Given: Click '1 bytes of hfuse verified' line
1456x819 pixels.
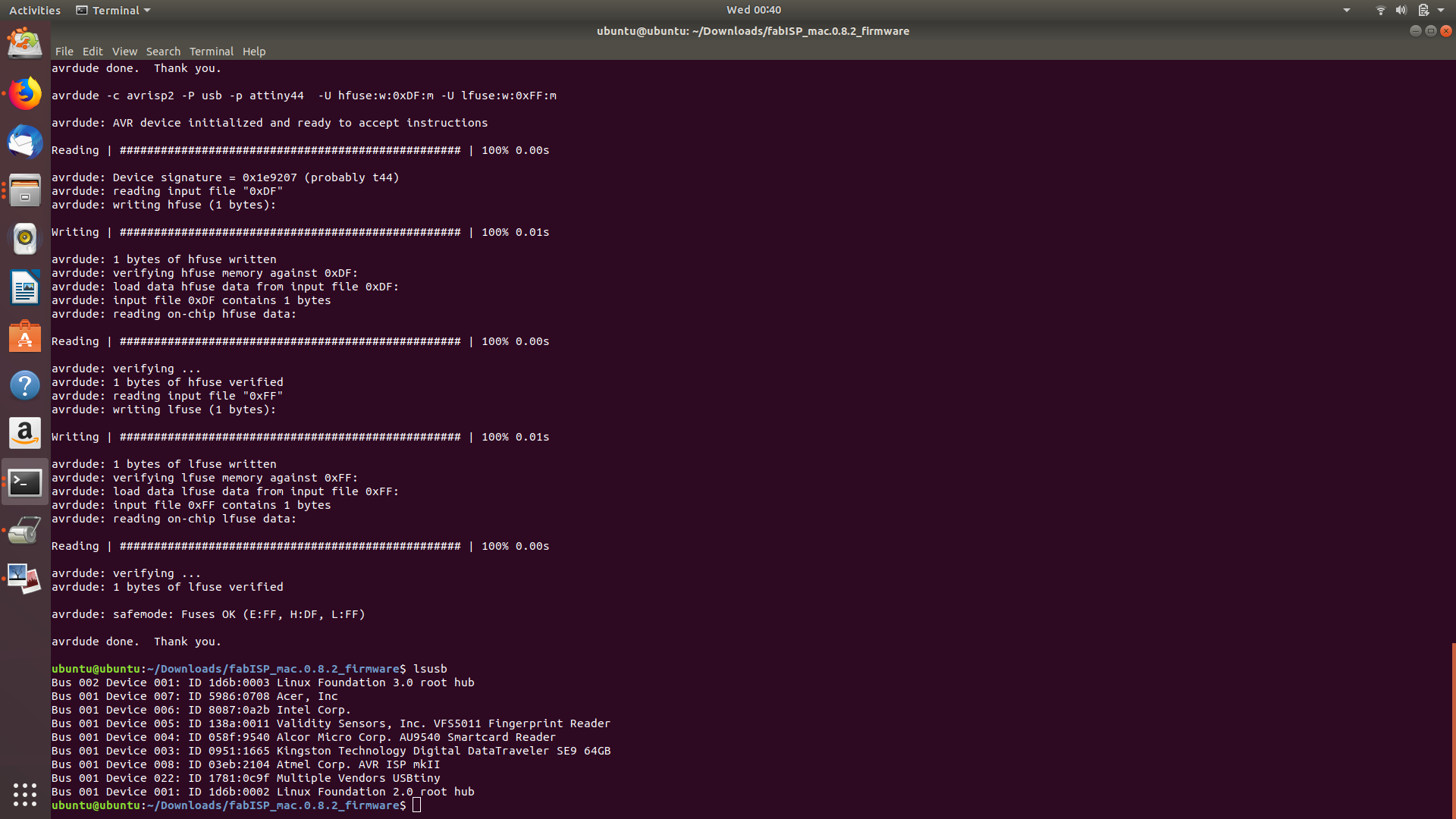Looking at the screenshot, I should tap(168, 382).
